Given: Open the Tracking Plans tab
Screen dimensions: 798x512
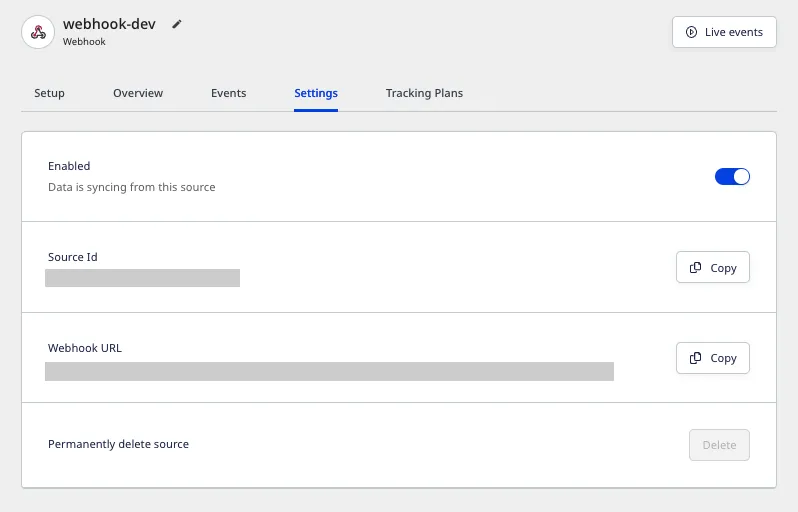Looking at the screenshot, I should click(x=424, y=93).
